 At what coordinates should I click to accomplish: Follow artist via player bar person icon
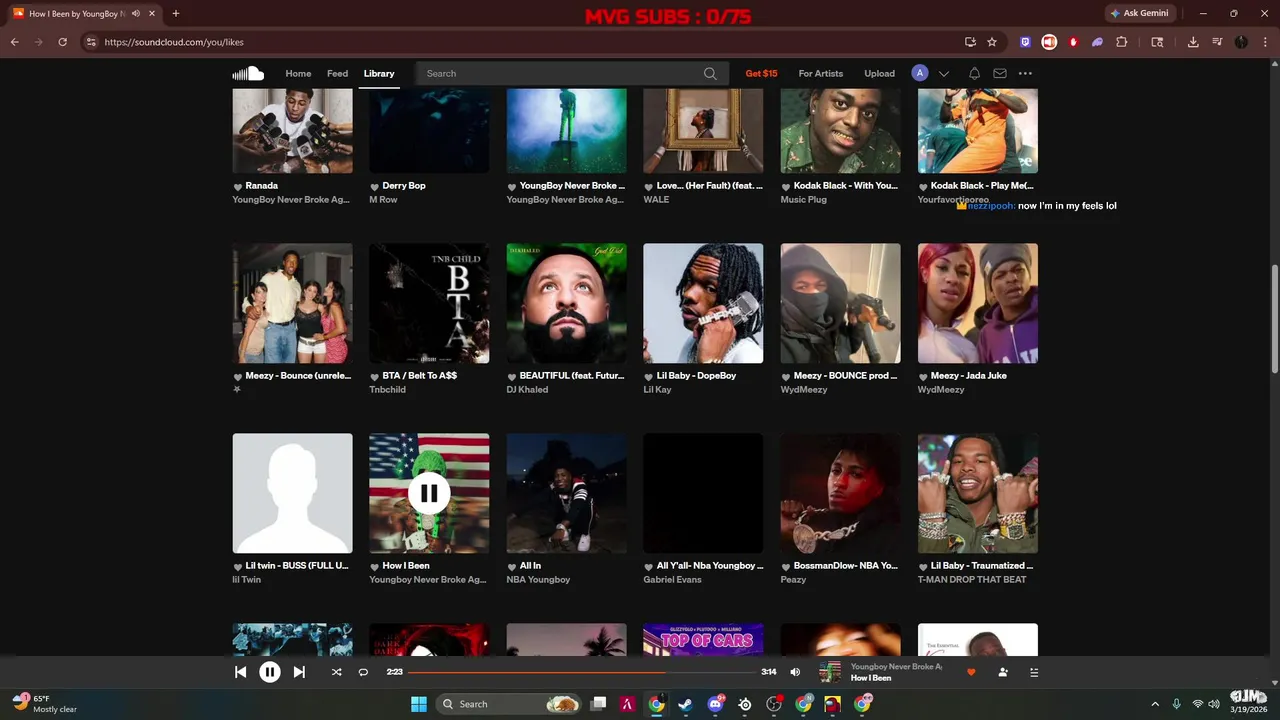click(x=1003, y=672)
